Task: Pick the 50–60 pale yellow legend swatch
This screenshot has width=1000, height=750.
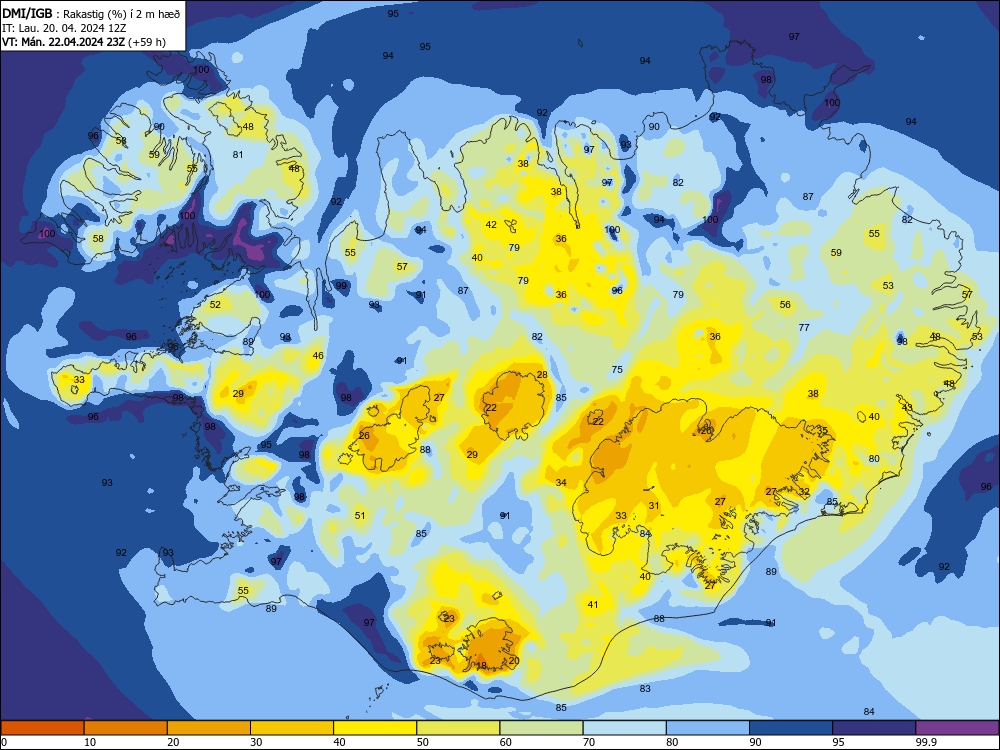Action: click(458, 728)
